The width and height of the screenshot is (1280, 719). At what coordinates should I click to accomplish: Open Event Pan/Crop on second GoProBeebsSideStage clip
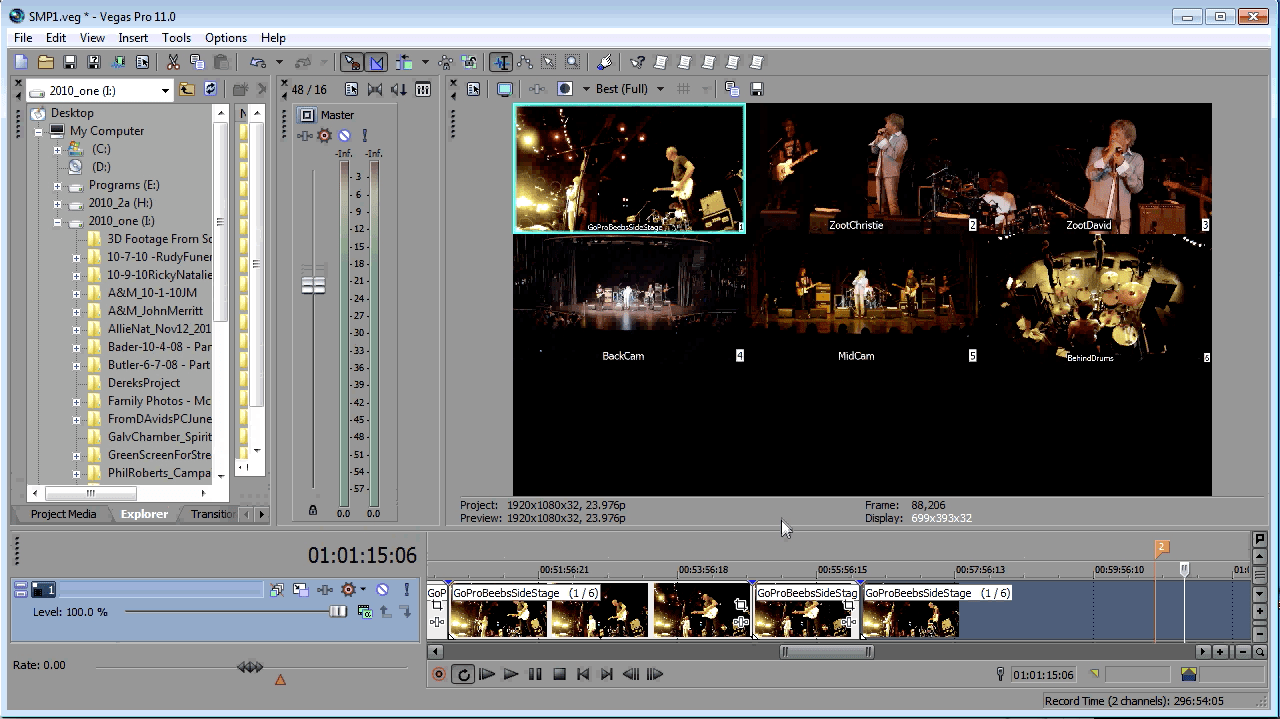point(741,605)
